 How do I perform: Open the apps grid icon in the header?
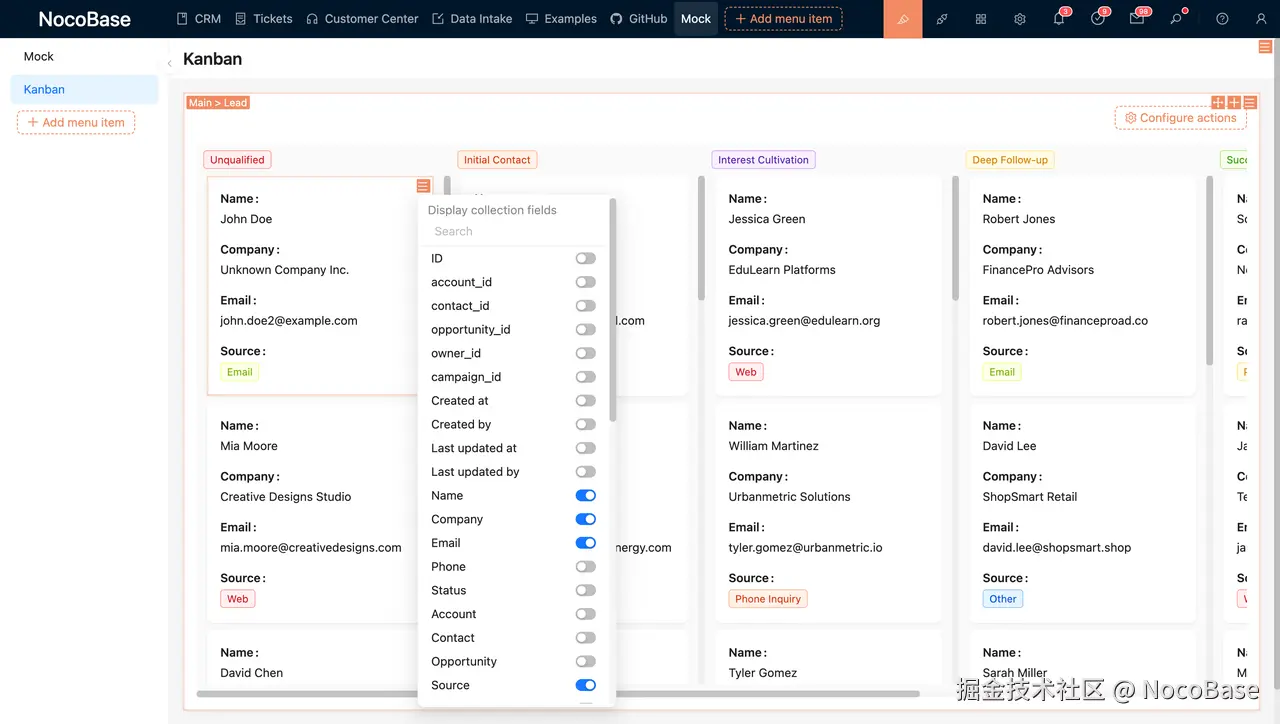[x=980, y=19]
